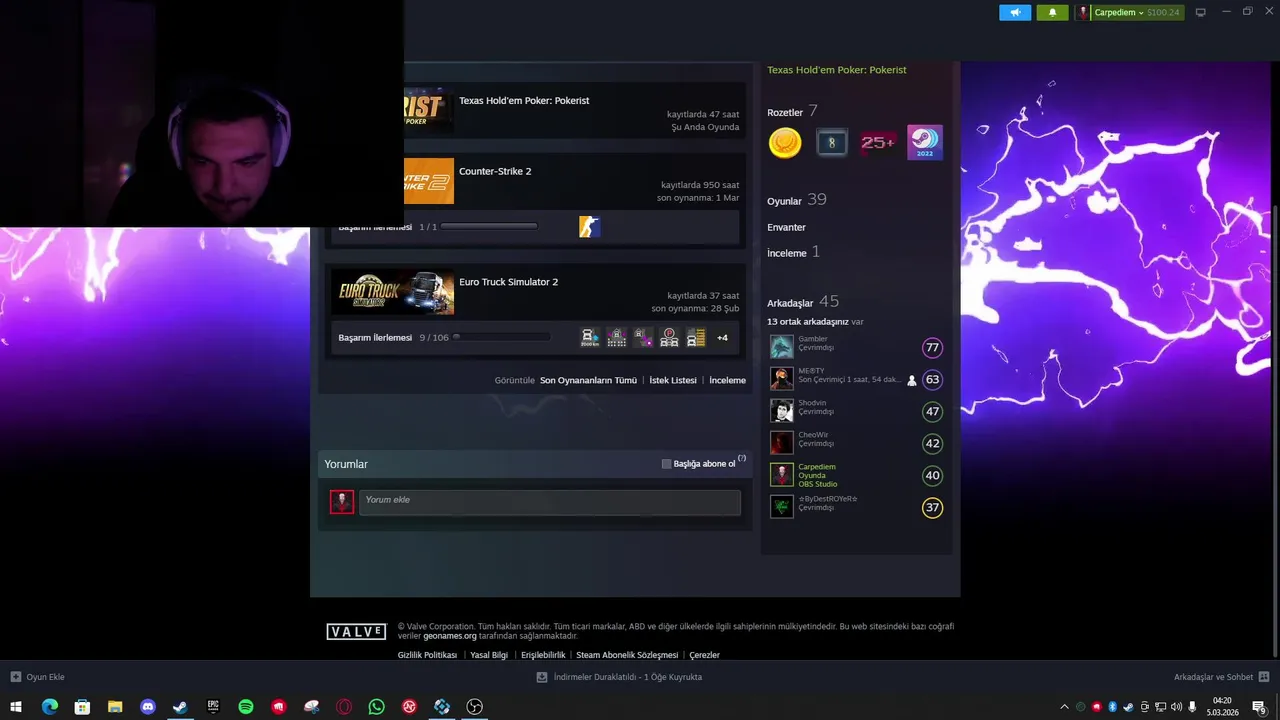Open the Steam 2022 badge
The height and width of the screenshot is (720, 1280).
925,143
